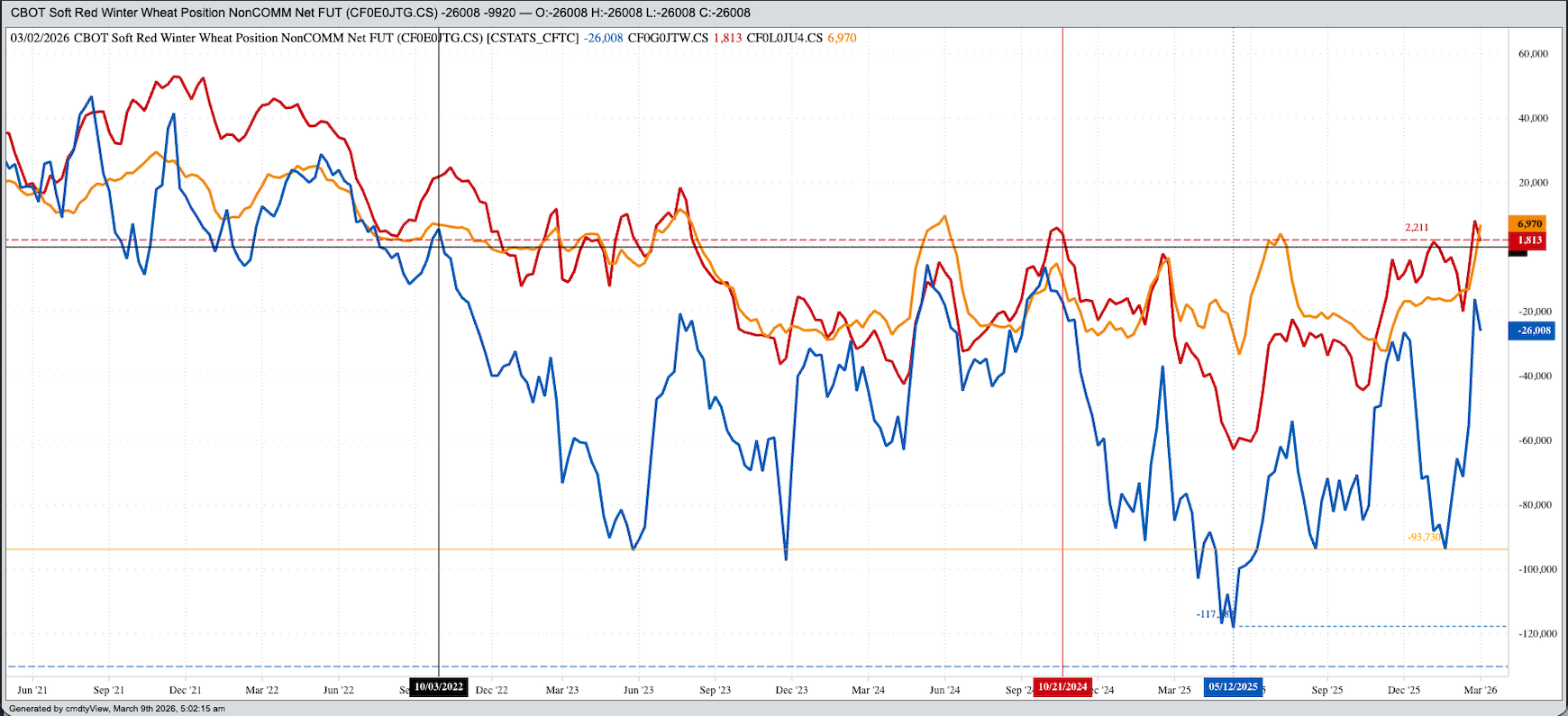1568x716 pixels.
Task: Click the 10/03/2022 date marker label
Action: click(439, 687)
